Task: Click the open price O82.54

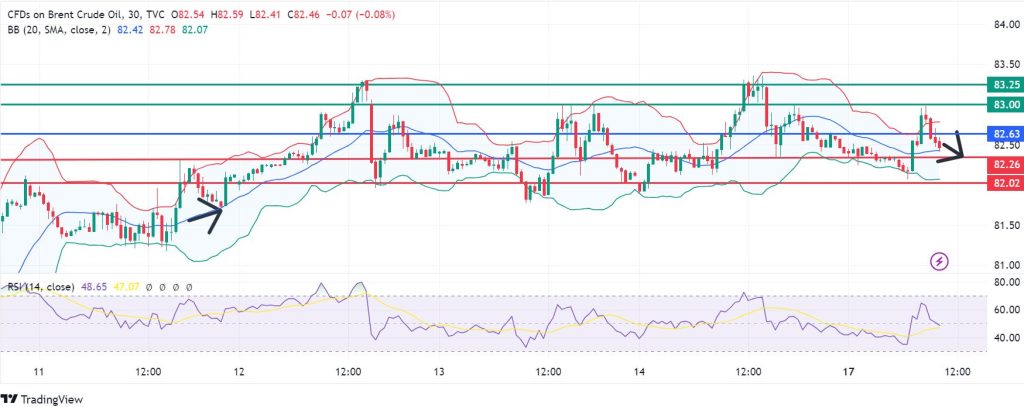Action: pyautogui.click(x=188, y=14)
